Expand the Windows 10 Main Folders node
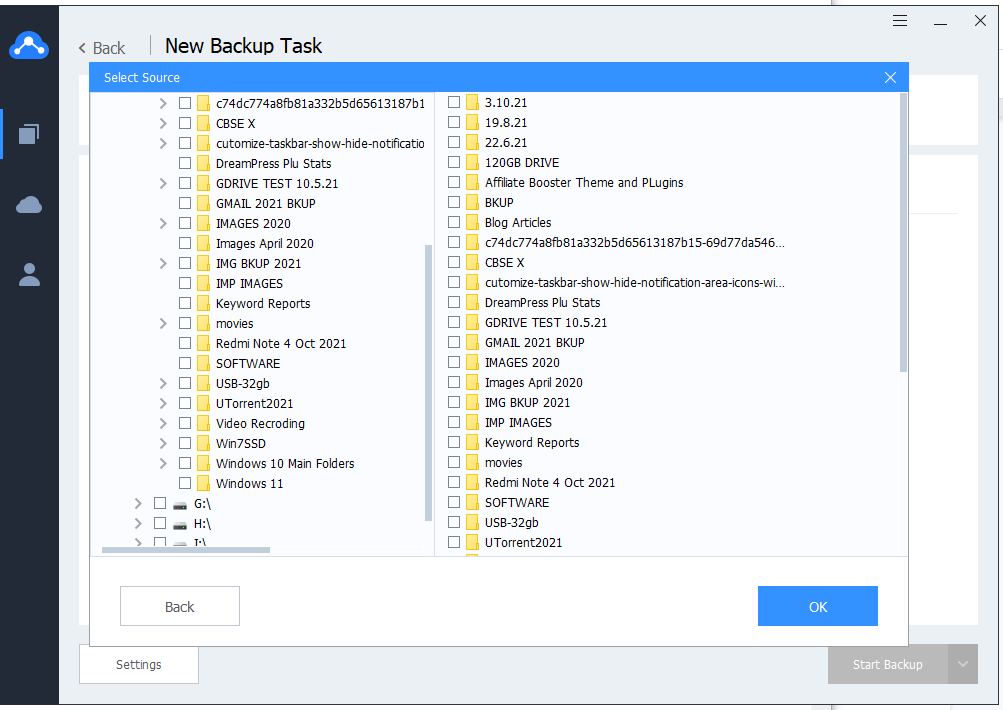Screen dimensions: 1003x710 pos(163,464)
